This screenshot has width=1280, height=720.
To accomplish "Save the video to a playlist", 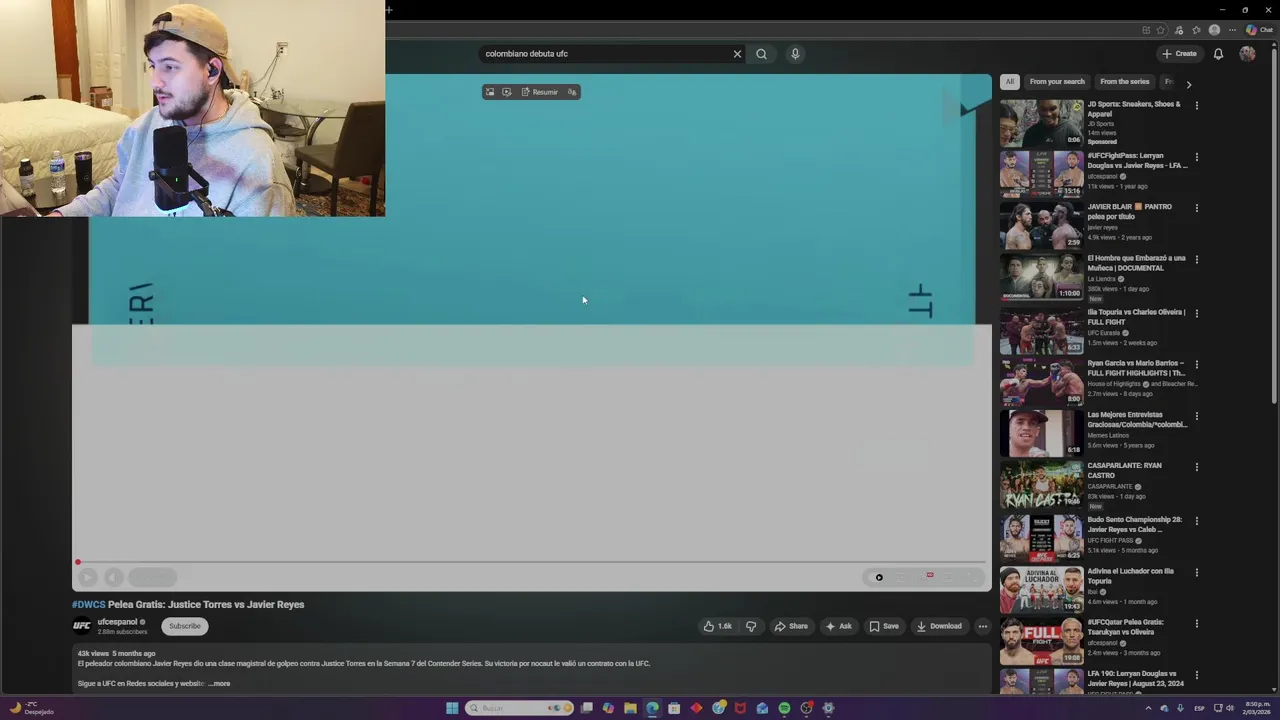I will click(x=884, y=626).
